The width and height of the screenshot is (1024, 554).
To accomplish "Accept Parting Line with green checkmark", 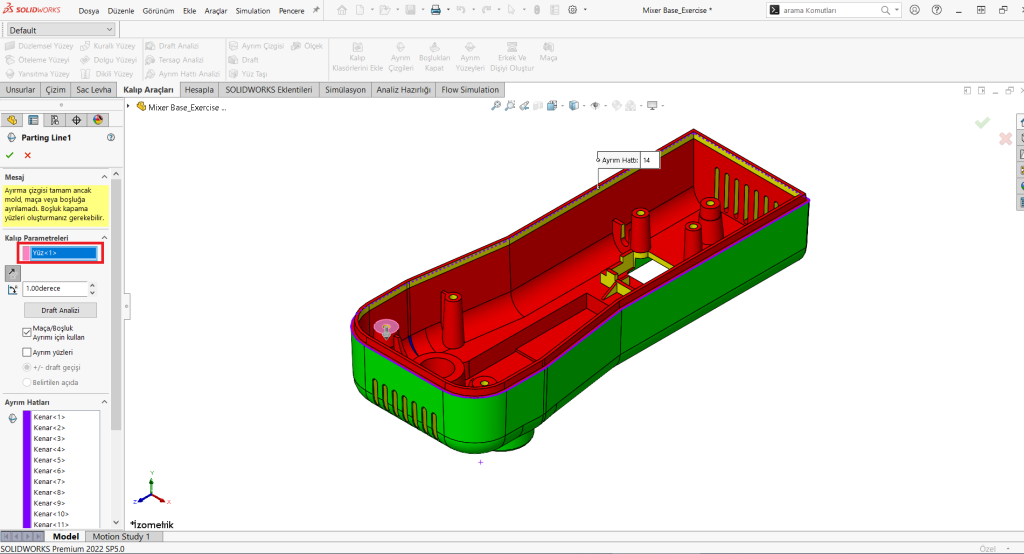I will pyautogui.click(x=10, y=155).
